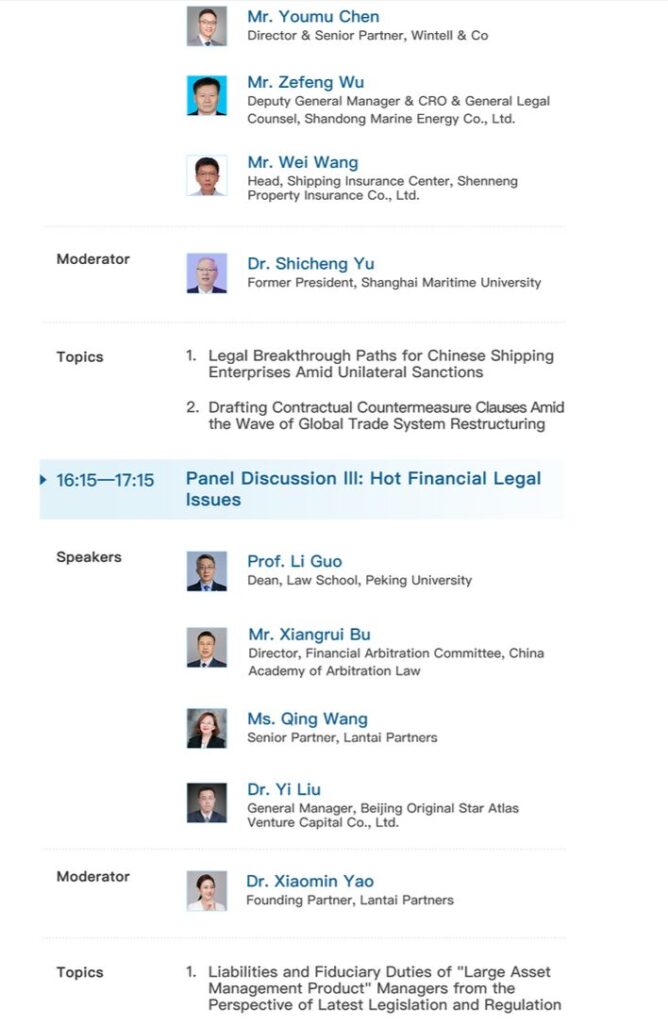Open Dr. Shicheng Yu's moderator photo

(207, 273)
